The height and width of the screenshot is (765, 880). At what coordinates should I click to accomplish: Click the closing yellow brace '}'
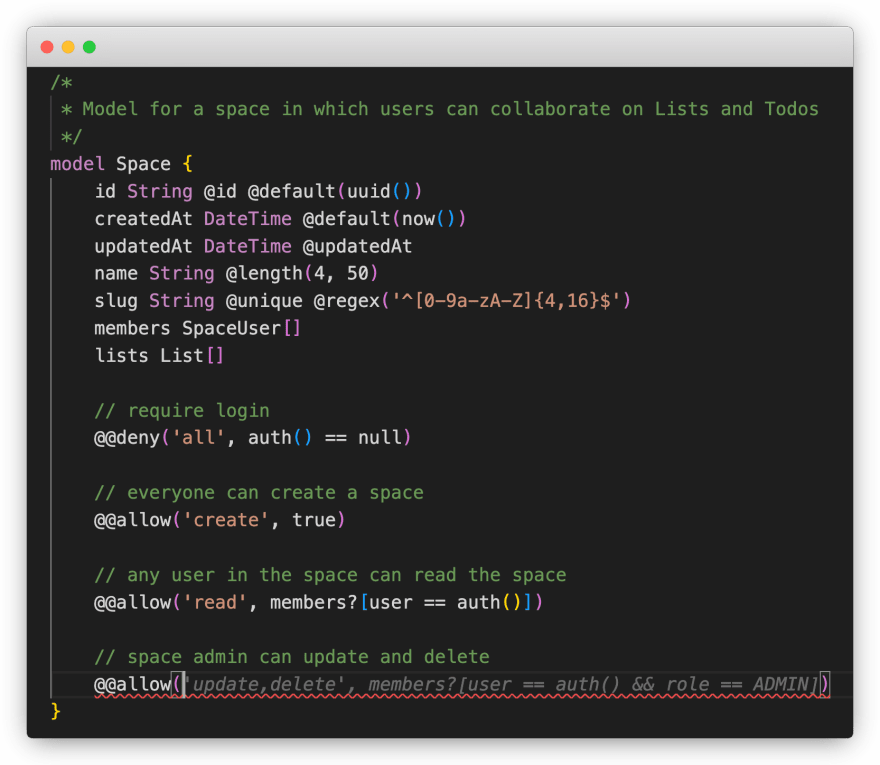(x=55, y=712)
